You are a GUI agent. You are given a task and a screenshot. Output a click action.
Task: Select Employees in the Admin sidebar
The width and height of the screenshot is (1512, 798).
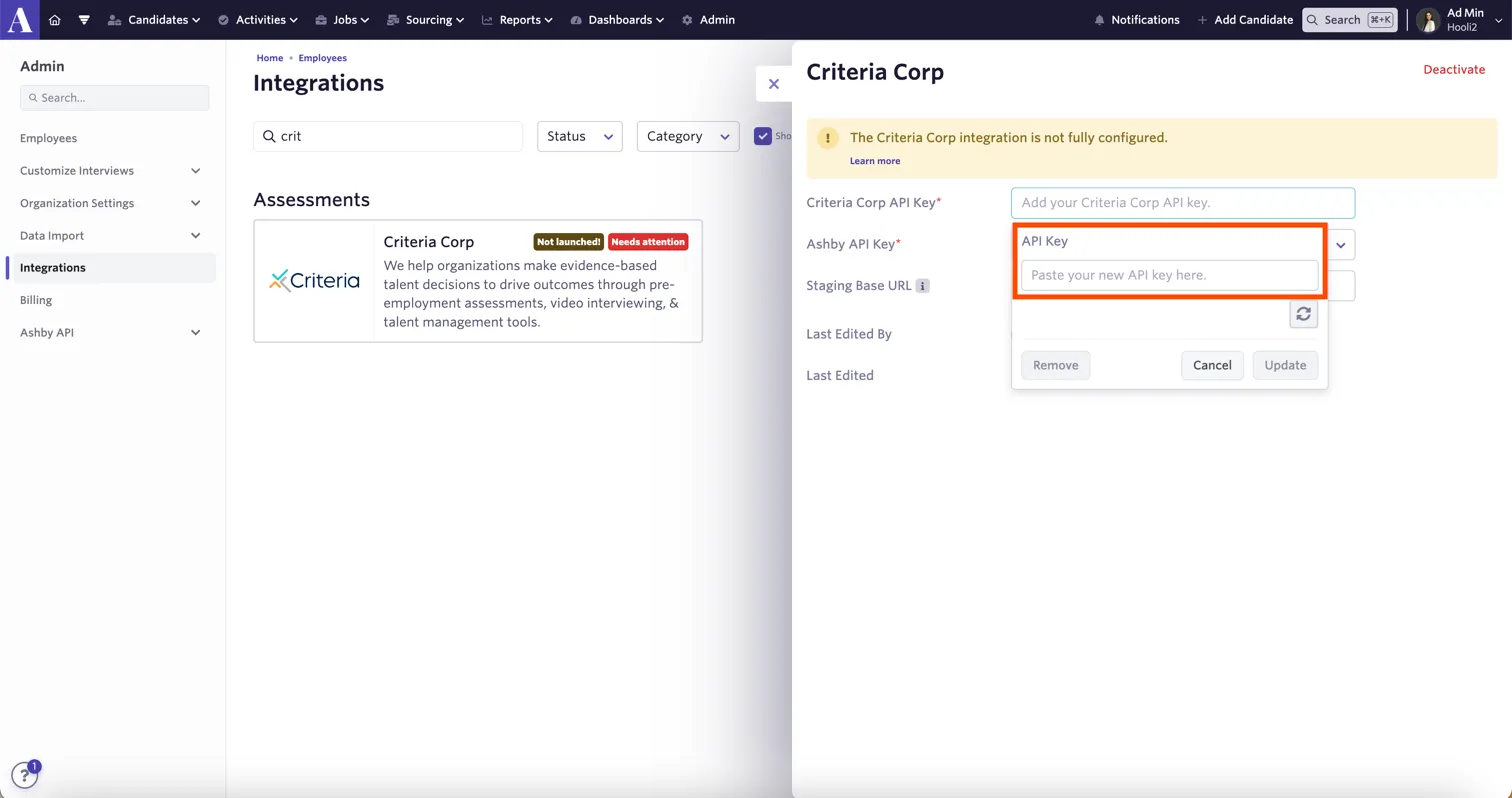point(48,138)
